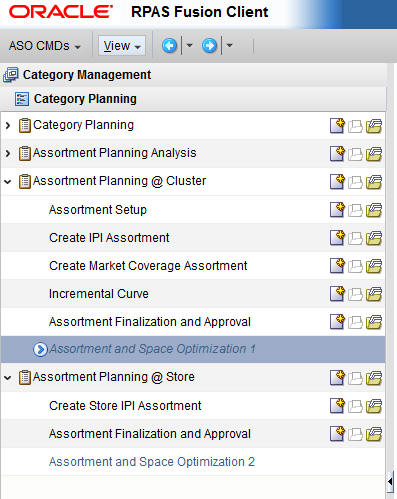Create new workbook for Category Planning row

[337, 126]
